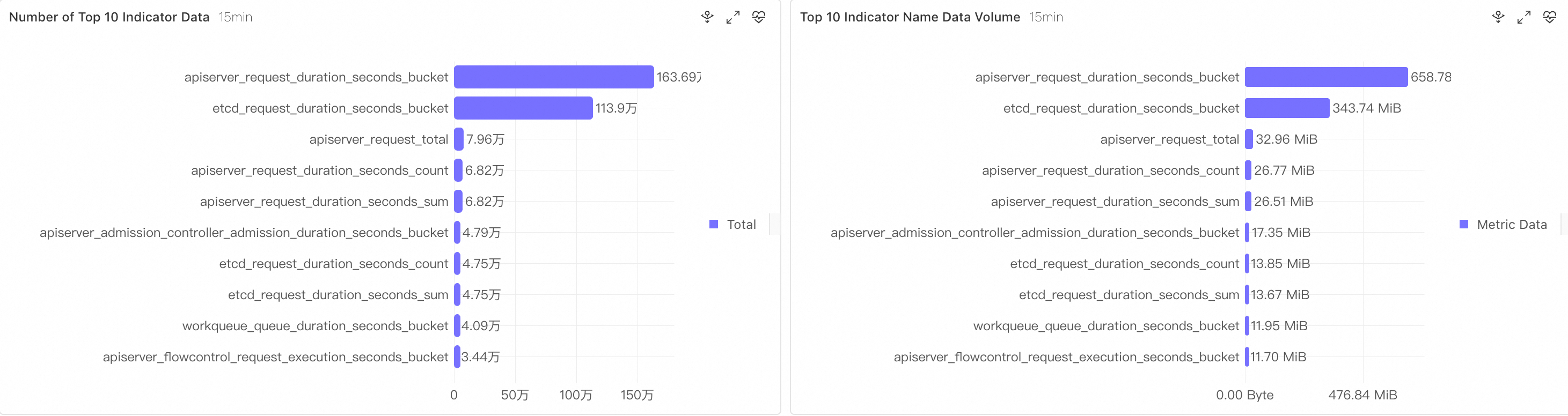1568x416 pixels.
Task: Click heartbeat alert icon in Data Volume panel
Action: 1549,17
